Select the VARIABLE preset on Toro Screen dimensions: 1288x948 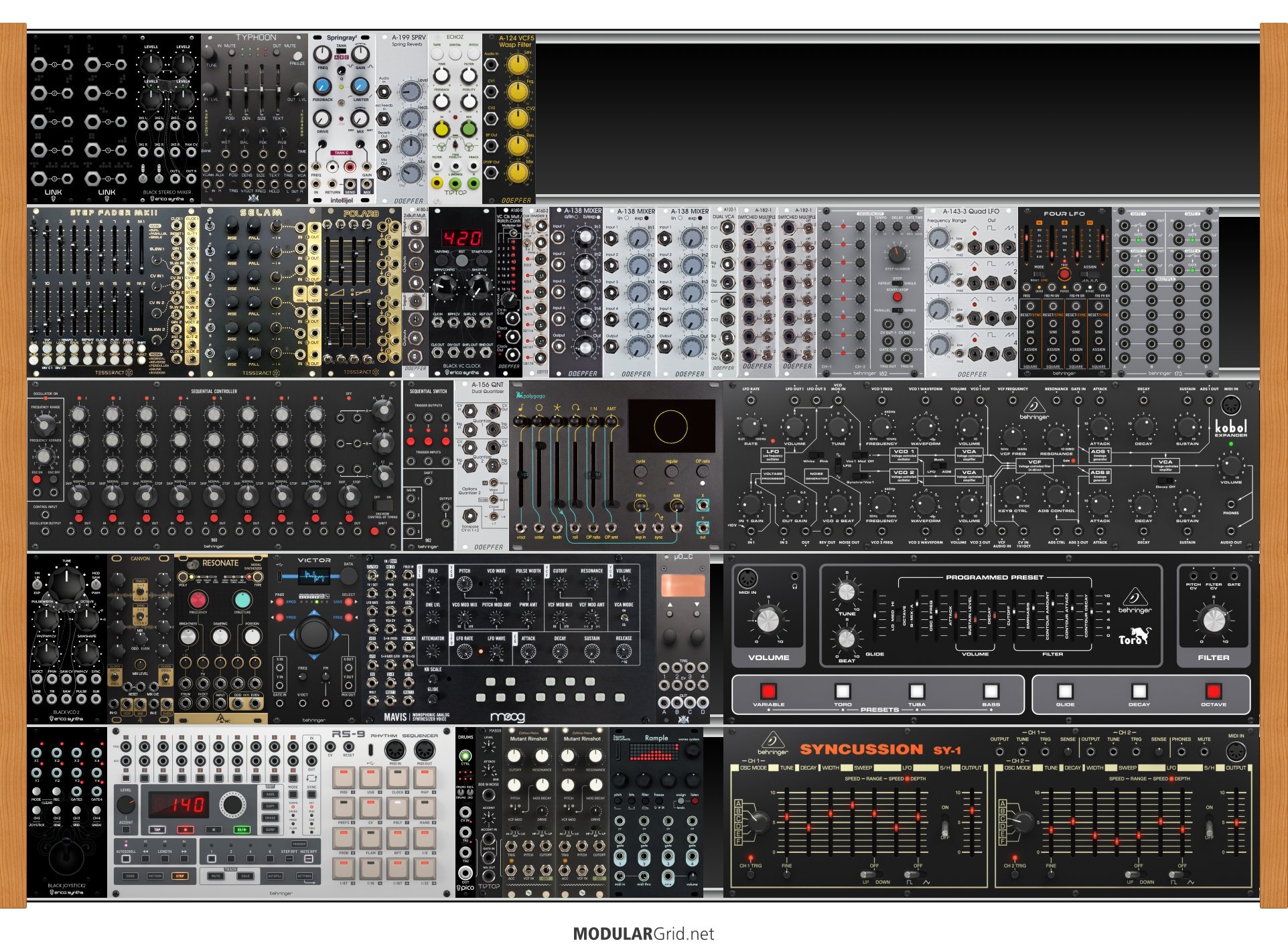[x=768, y=690]
